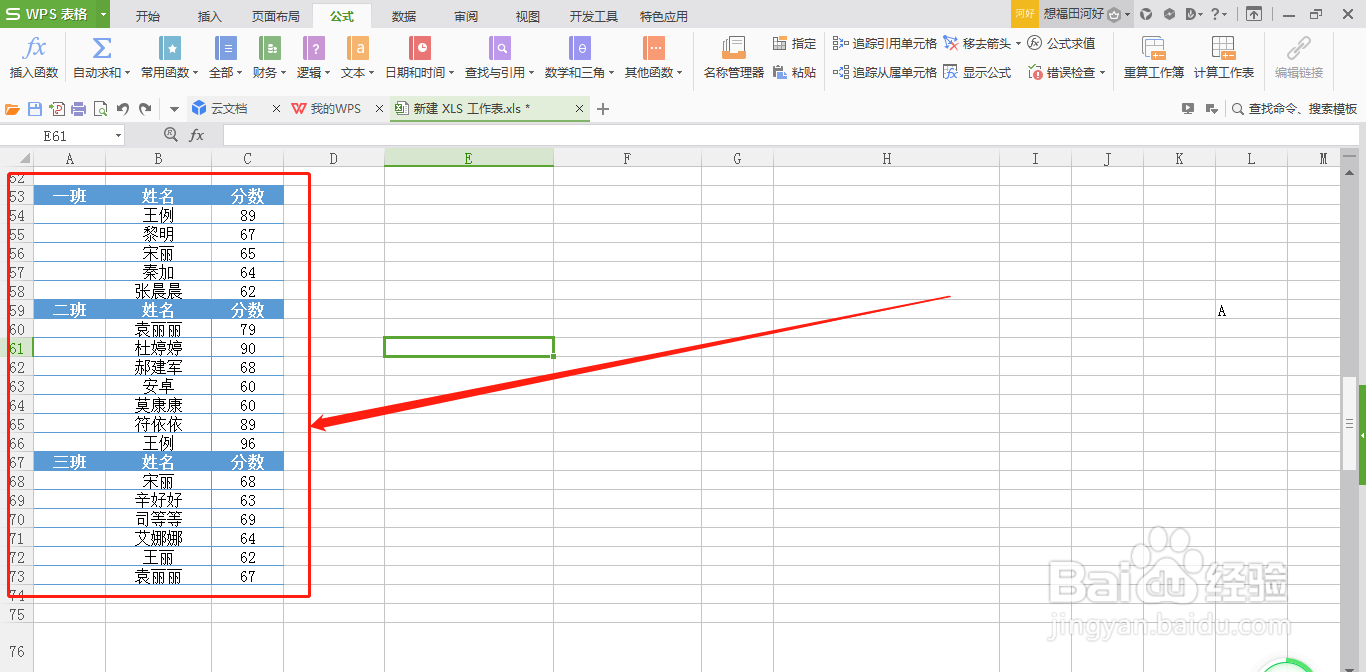Viewport: 1366px width, 672px height.
Task: Switch to the 视图 ribbon tab
Action: [x=527, y=16]
